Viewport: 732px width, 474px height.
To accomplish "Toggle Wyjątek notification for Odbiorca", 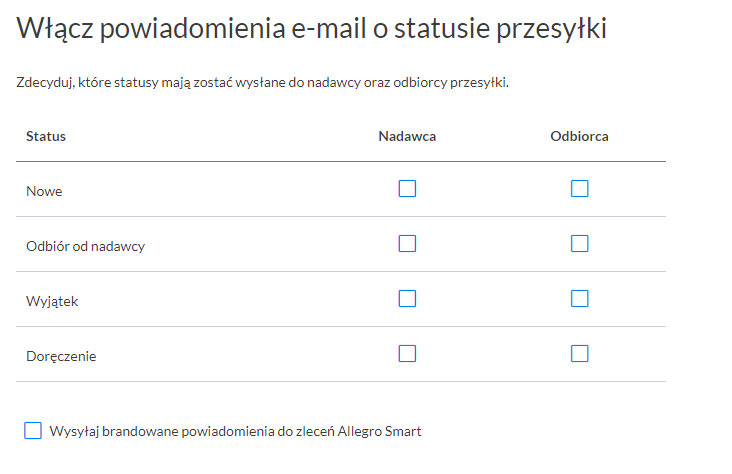I will point(580,299).
